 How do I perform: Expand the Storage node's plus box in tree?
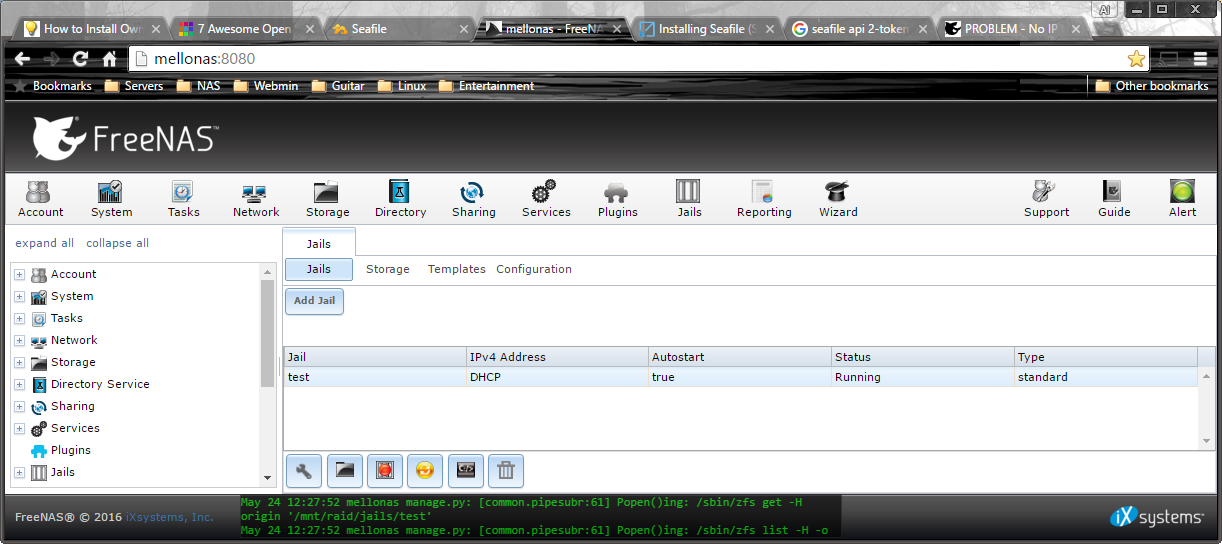pyautogui.click(x=19, y=362)
